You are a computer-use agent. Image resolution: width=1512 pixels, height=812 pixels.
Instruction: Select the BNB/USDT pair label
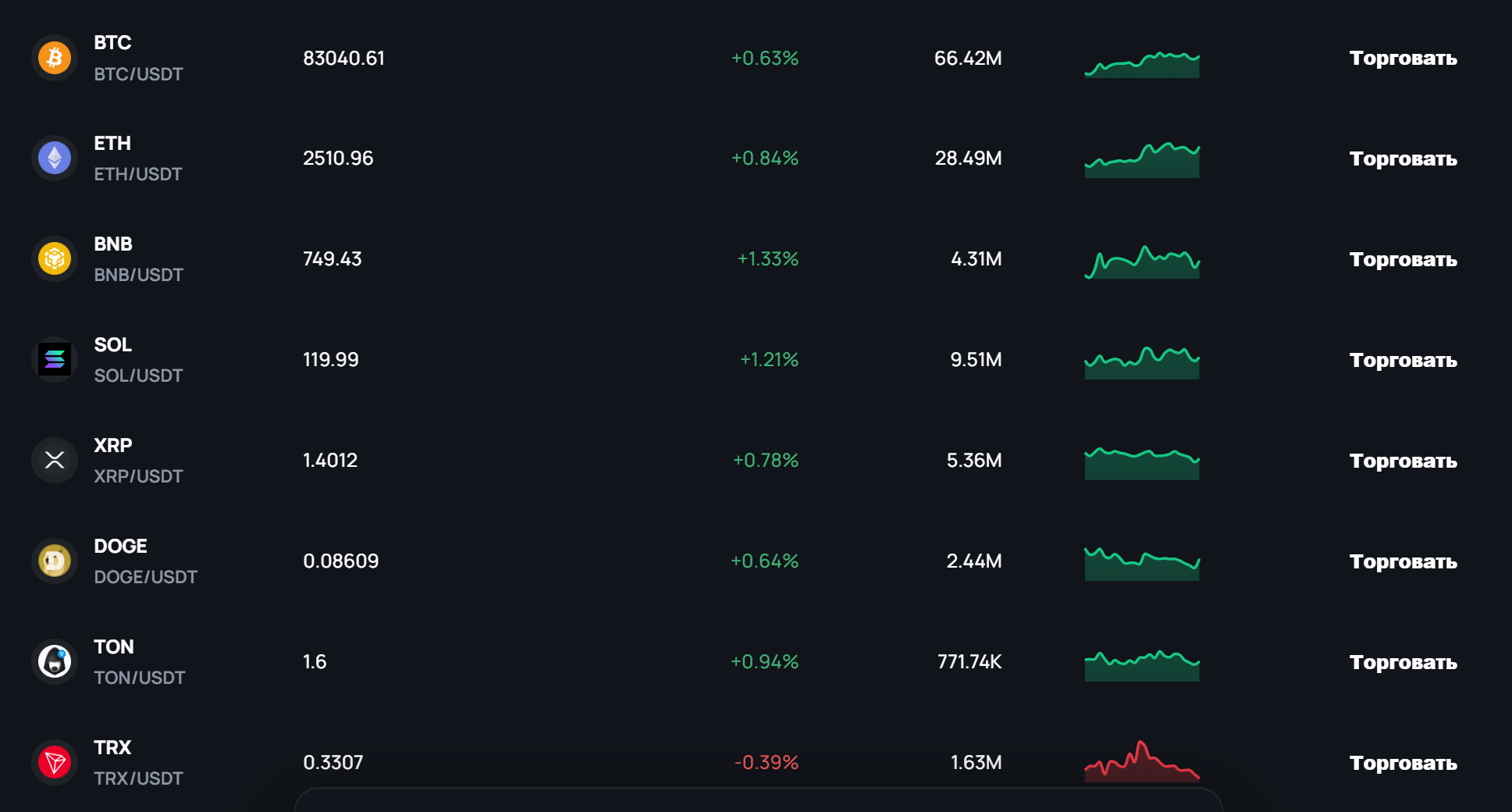click(138, 275)
